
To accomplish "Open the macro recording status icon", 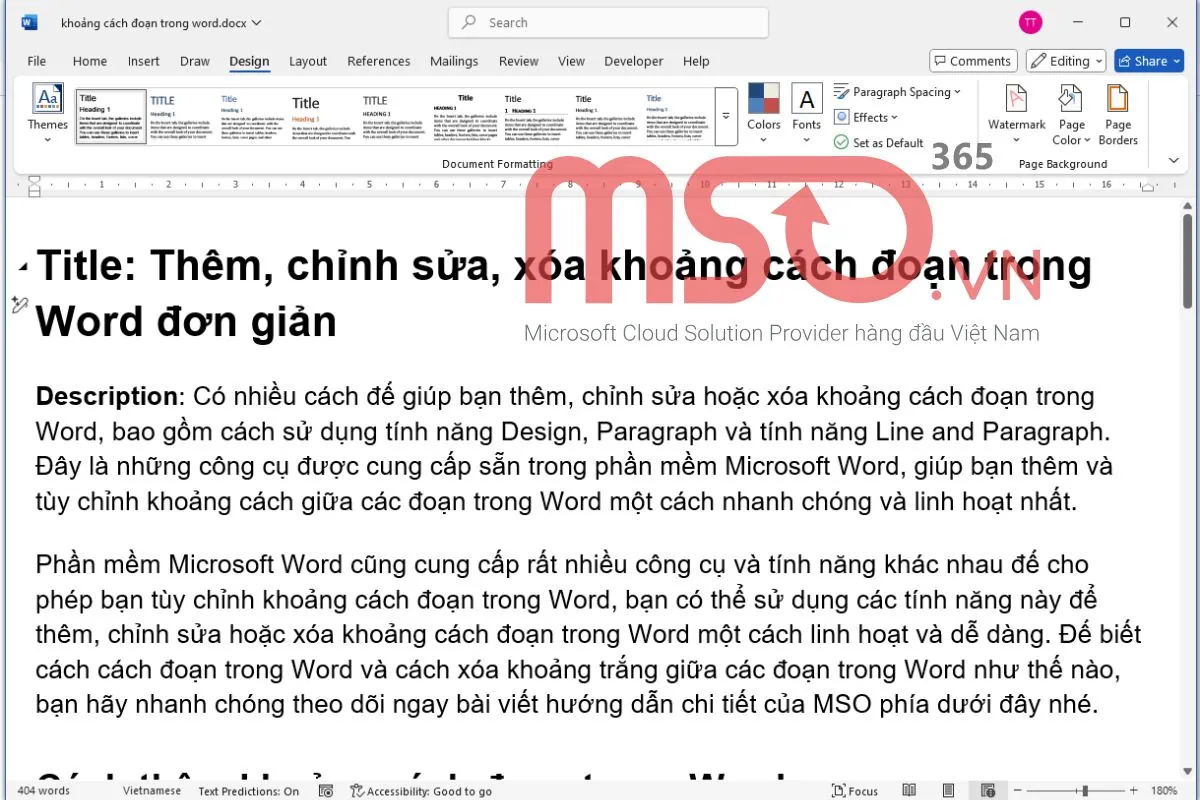I will [x=325, y=791].
